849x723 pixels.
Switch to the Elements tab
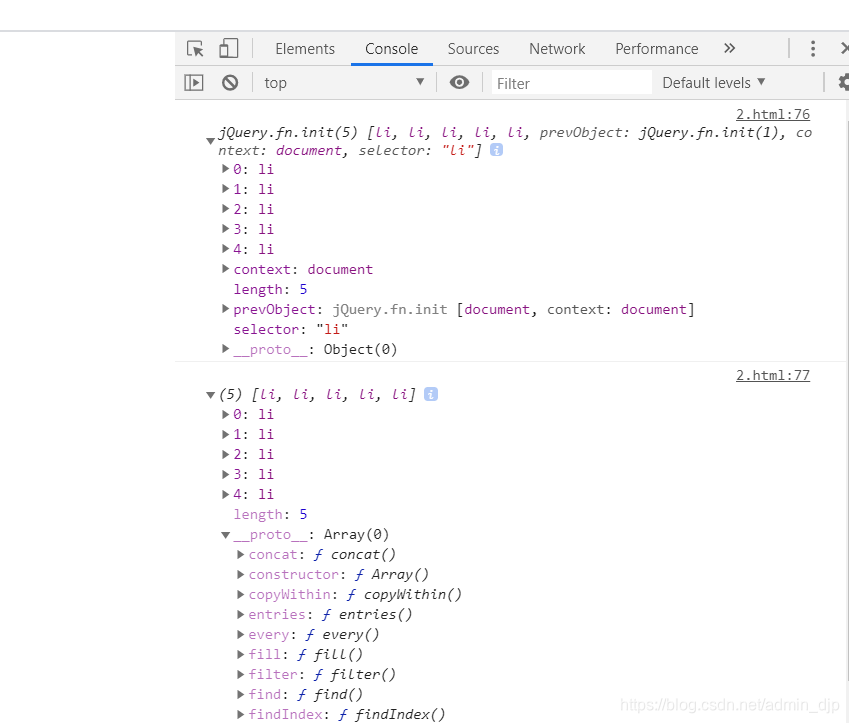pos(305,49)
